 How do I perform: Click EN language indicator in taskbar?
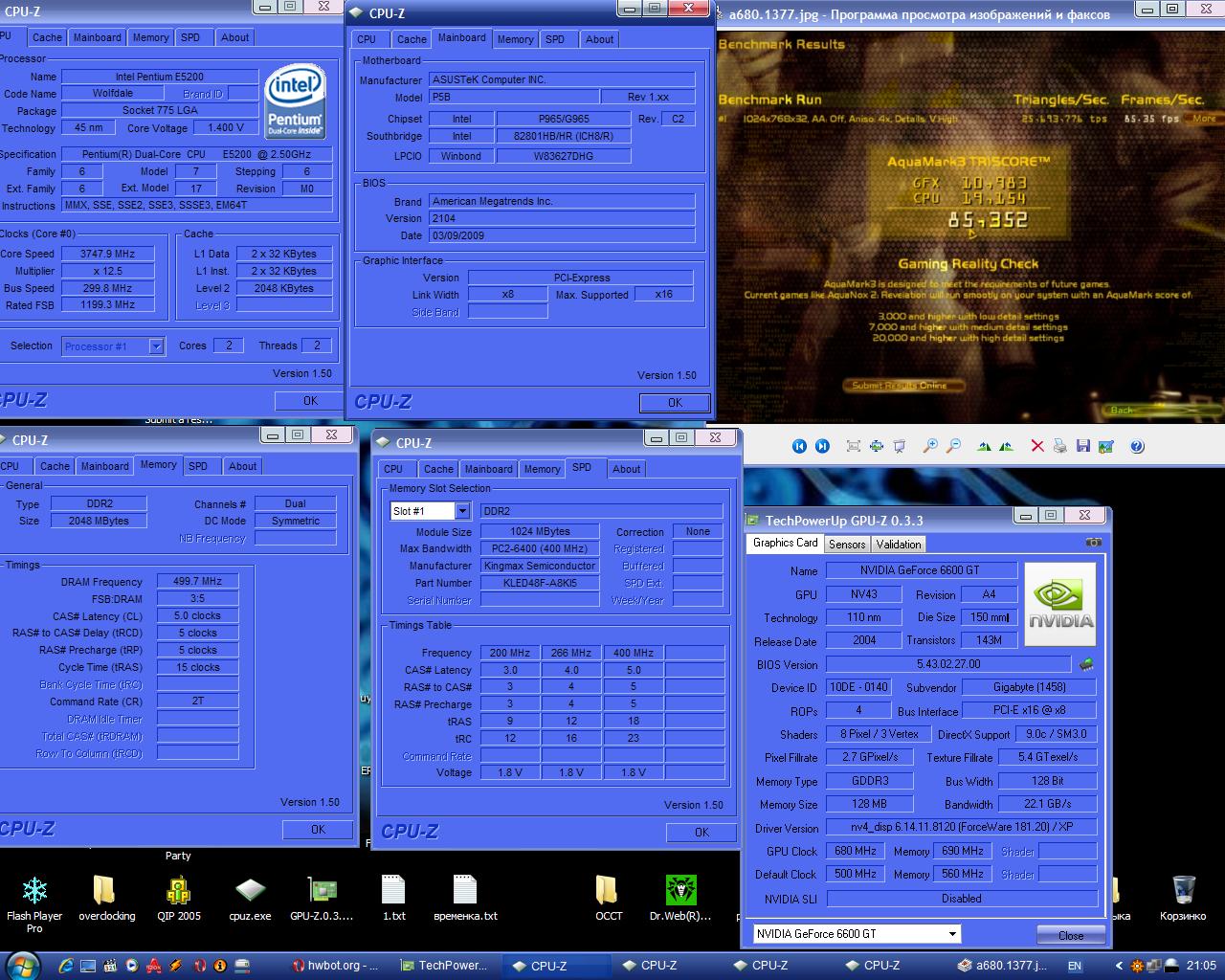click(1075, 966)
